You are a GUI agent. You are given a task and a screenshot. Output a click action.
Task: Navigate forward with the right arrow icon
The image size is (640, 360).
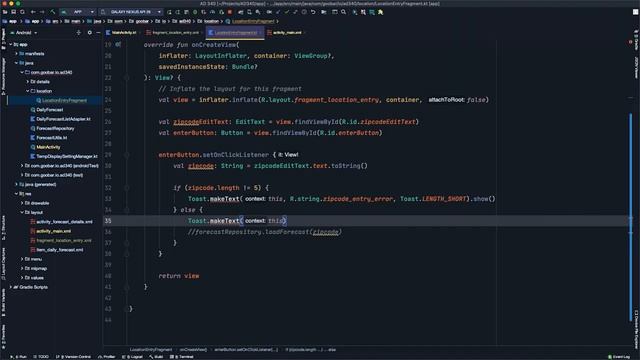point(42,12)
